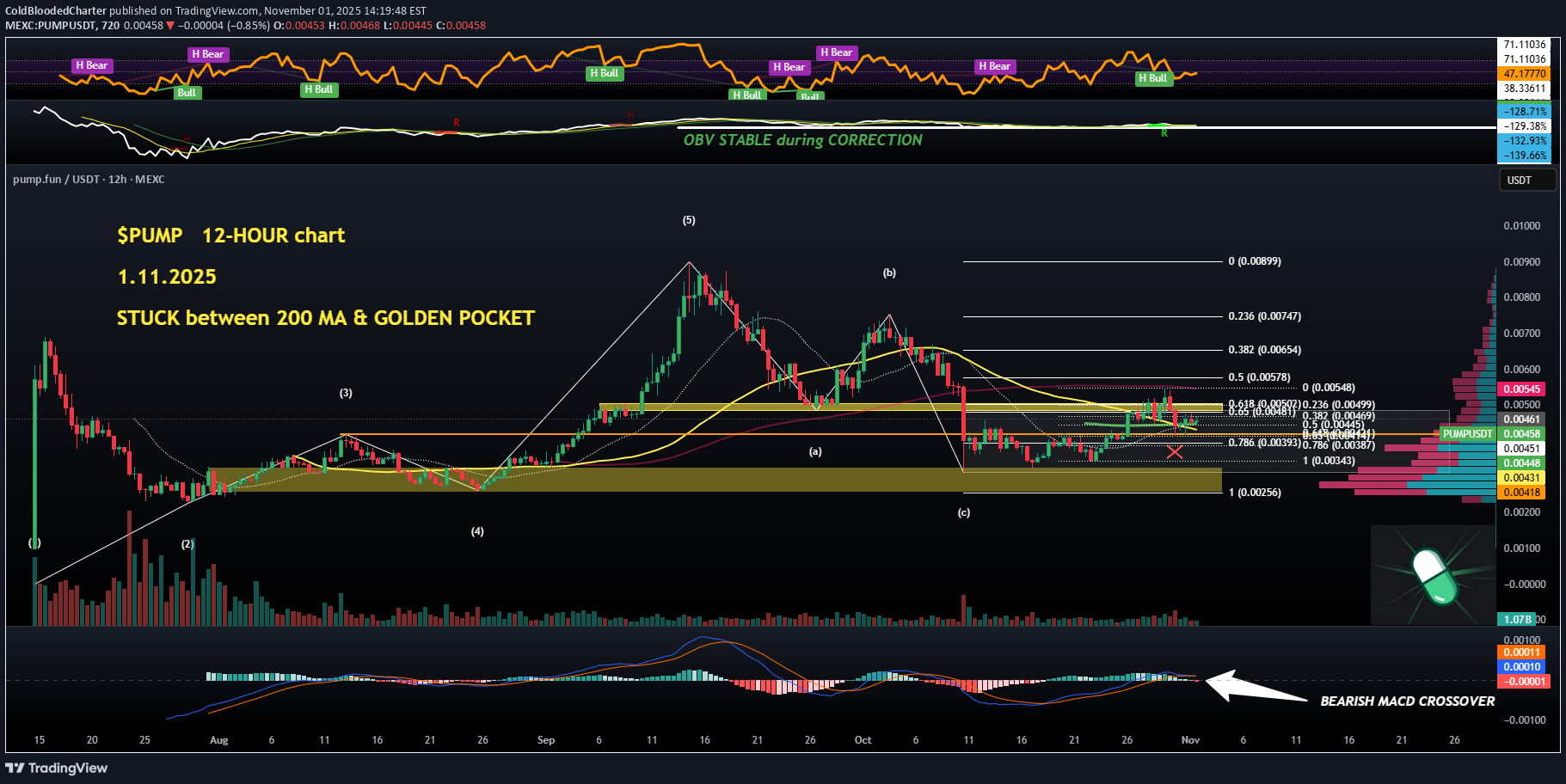Click the Nov label on the time axis
This screenshot has width=1566, height=784.
[1190, 740]
